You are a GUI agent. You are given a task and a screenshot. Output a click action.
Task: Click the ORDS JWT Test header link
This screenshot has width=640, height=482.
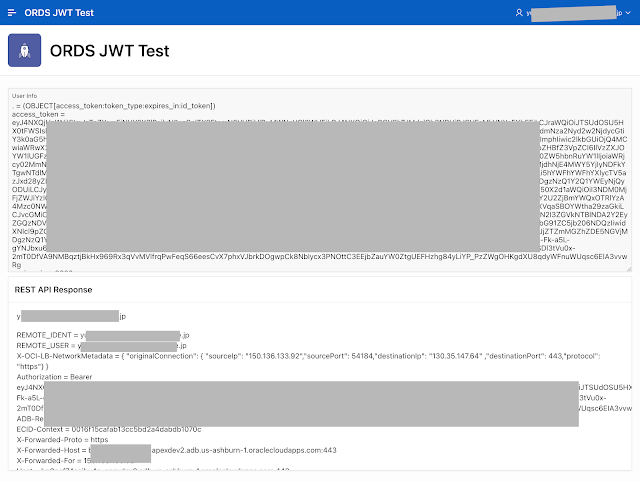tap(59, 13)
